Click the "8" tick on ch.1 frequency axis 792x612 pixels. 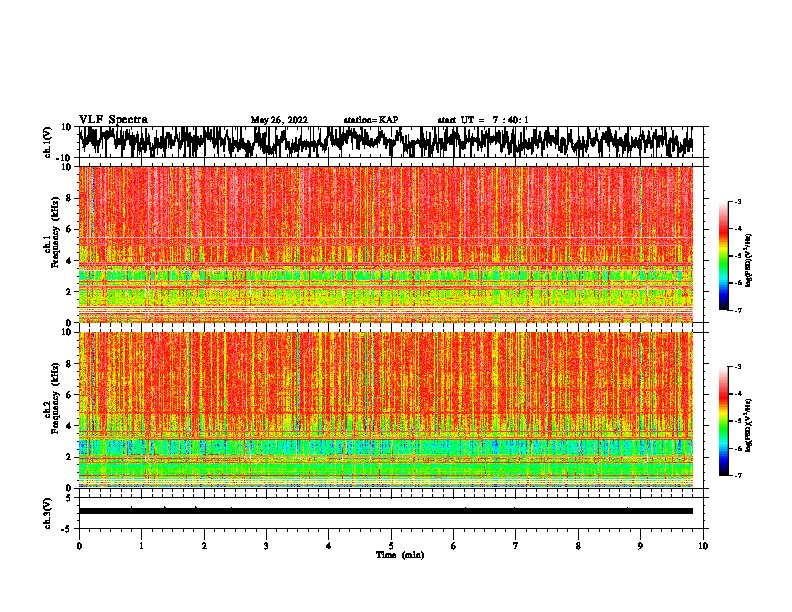(69, 198)
